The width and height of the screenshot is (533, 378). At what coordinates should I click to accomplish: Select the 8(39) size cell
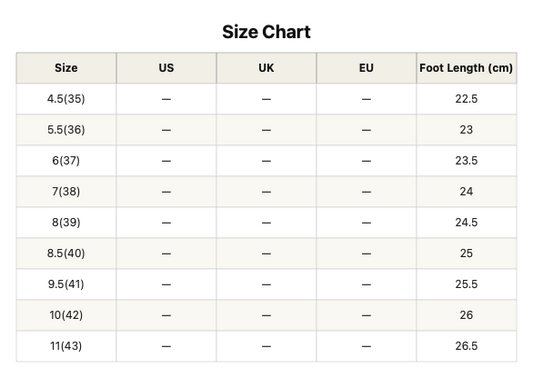[66, 223]
